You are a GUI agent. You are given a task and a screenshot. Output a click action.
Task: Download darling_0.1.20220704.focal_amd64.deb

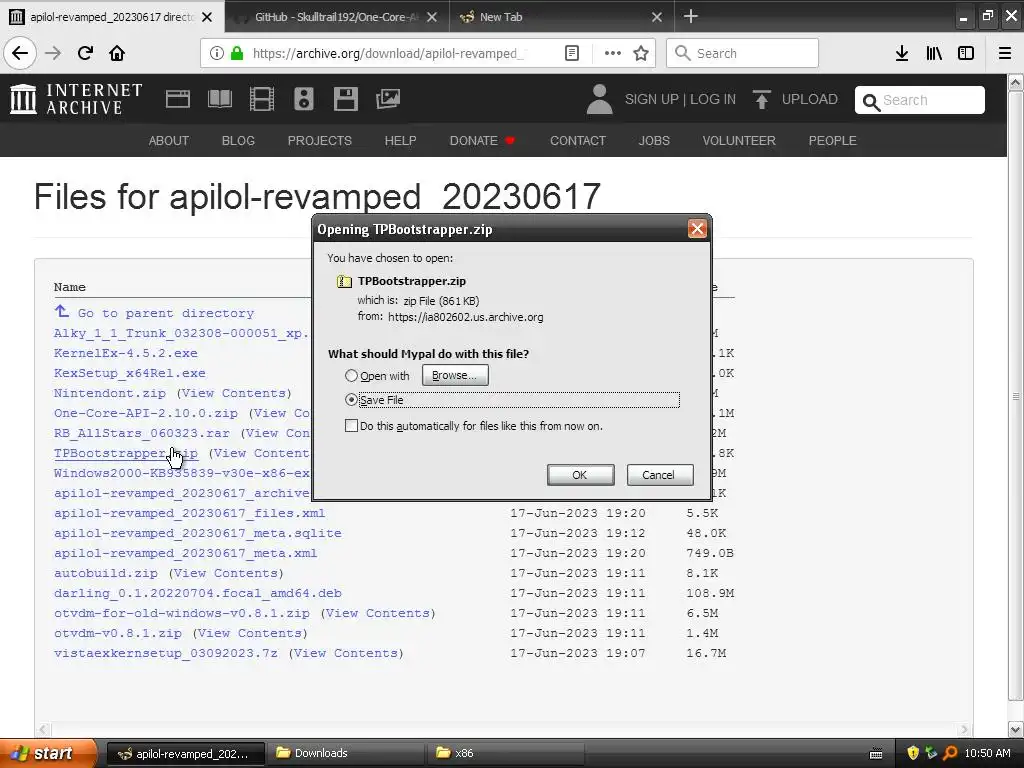(x=197, y=593)
